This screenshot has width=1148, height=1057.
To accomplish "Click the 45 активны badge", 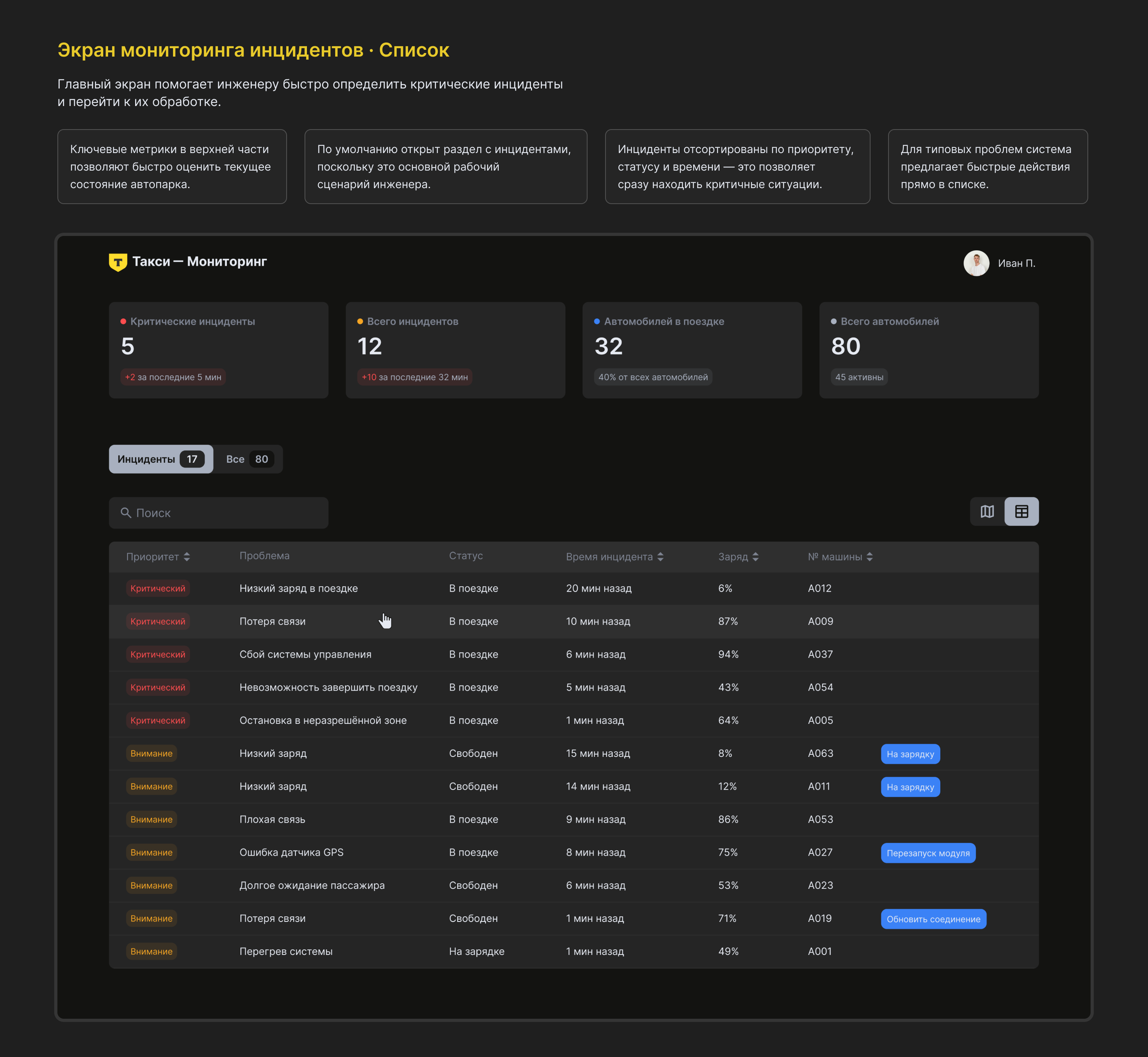I will point(859,377).
